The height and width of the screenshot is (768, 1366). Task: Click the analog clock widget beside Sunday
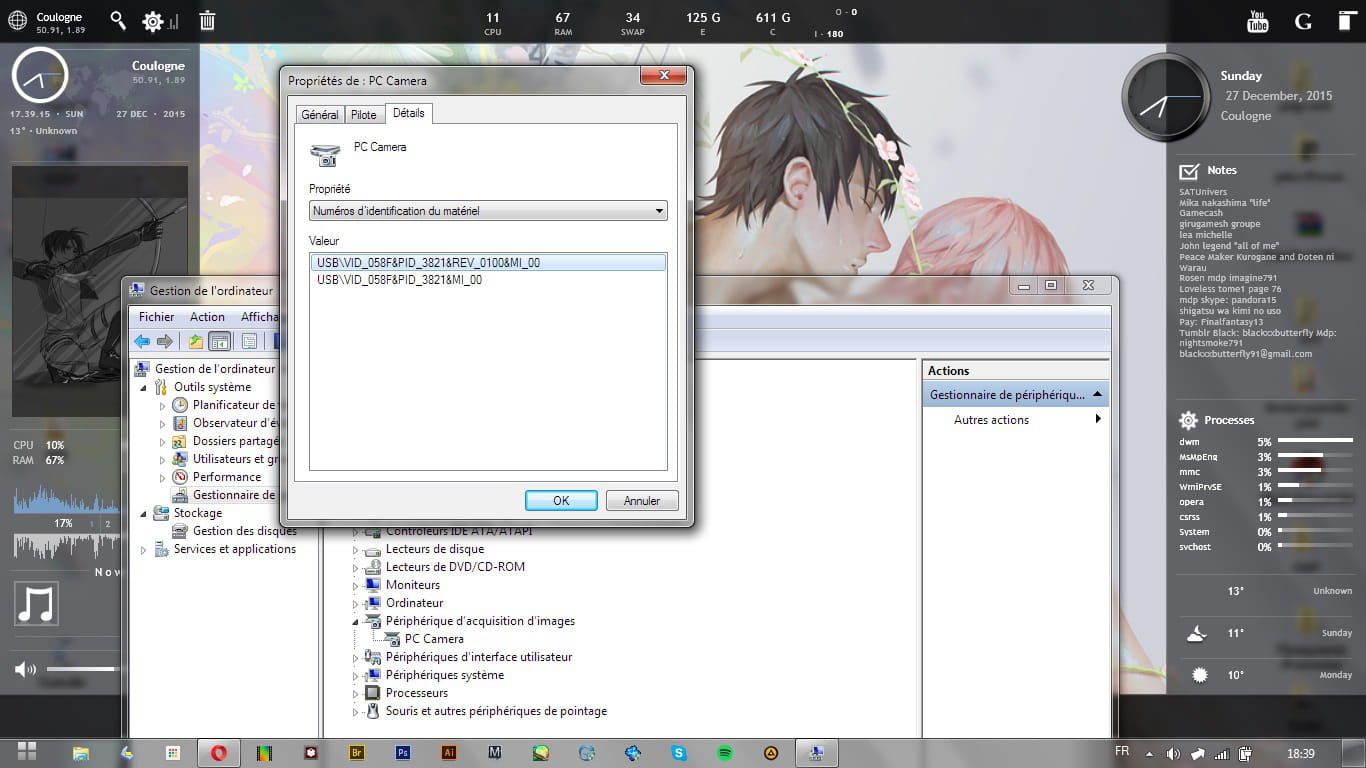(1166, 97)
